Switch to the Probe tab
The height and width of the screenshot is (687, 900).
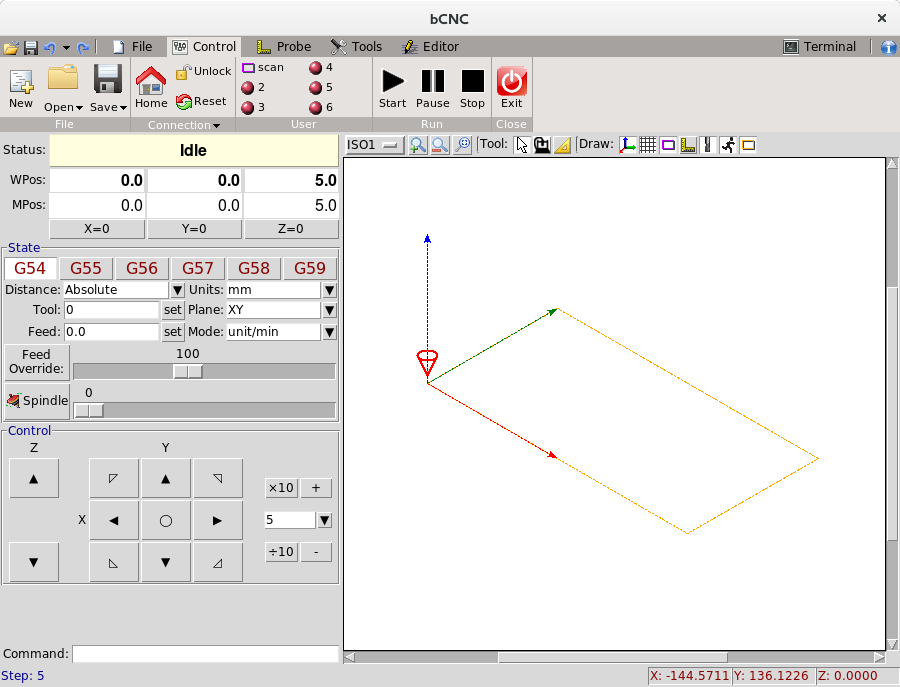(x=284, y=47)
